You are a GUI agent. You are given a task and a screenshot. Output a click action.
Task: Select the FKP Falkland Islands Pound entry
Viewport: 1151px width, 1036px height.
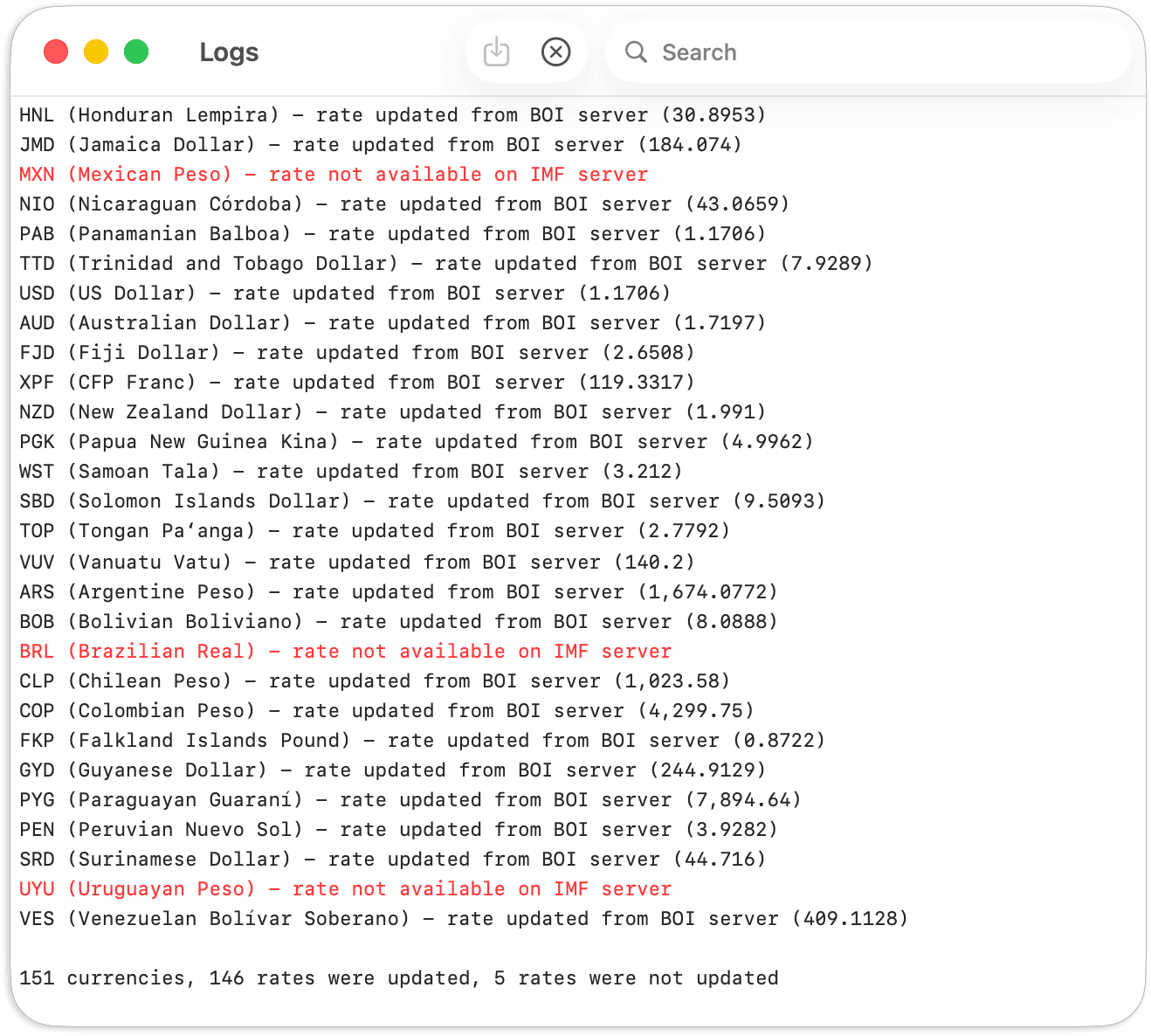coord(422,741)
